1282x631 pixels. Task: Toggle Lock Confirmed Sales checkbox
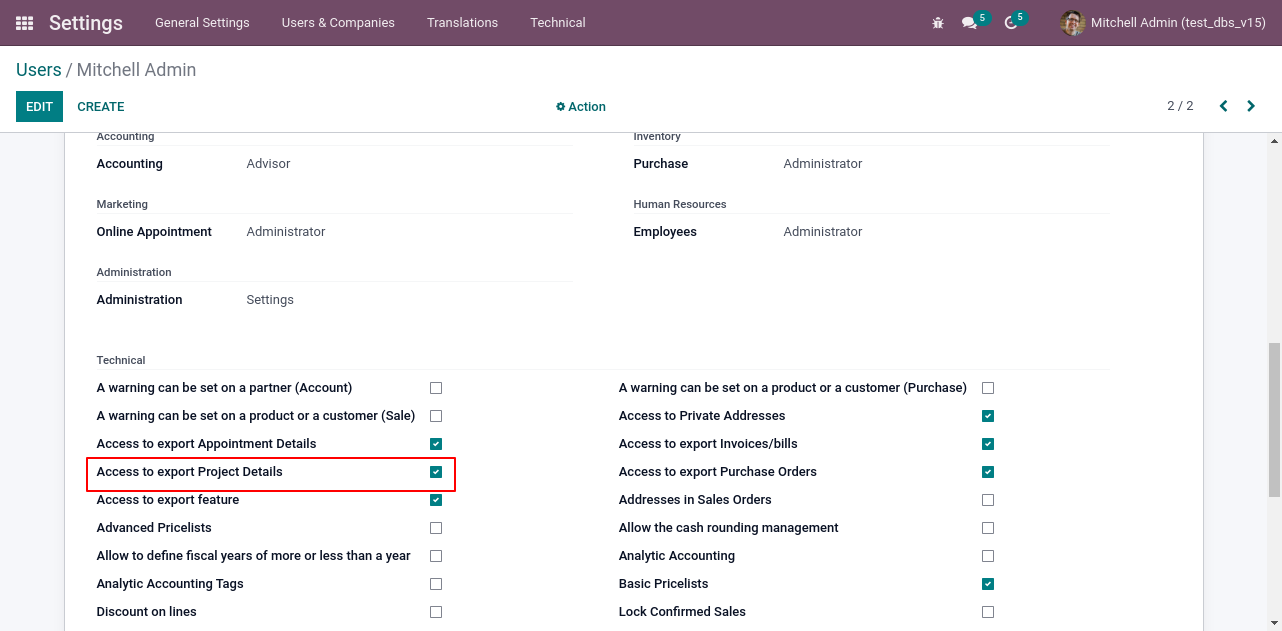click(988, 612)
